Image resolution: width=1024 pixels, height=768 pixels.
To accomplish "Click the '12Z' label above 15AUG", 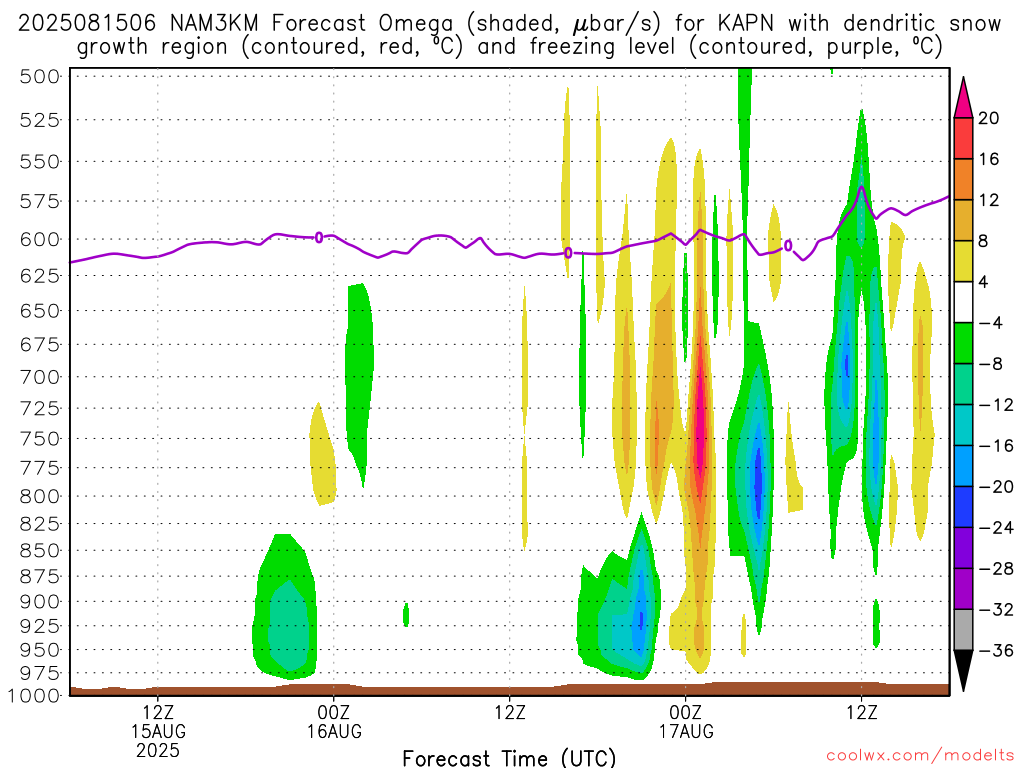I will [158, 712].
